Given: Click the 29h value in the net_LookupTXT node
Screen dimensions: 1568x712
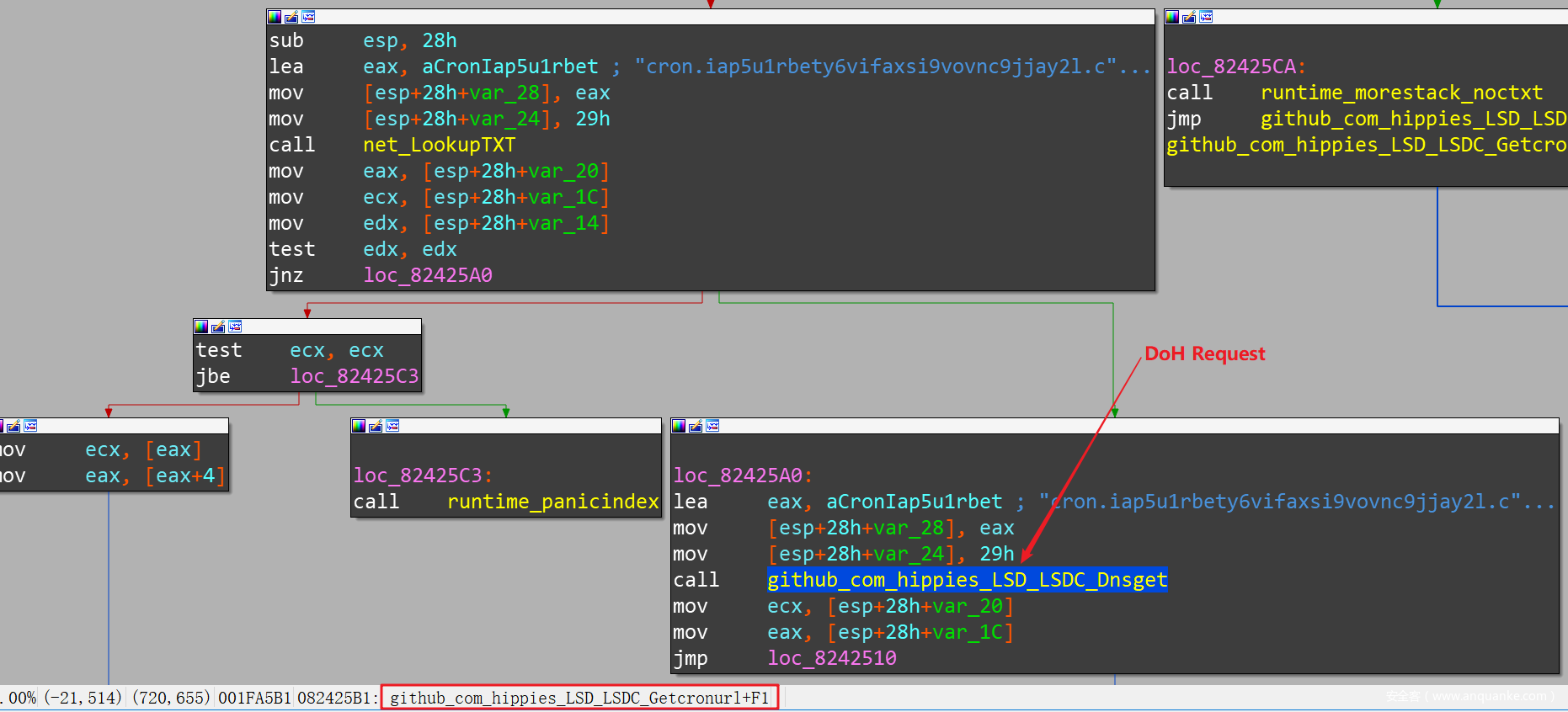Looking at the screenshot, I should point(593,119).
